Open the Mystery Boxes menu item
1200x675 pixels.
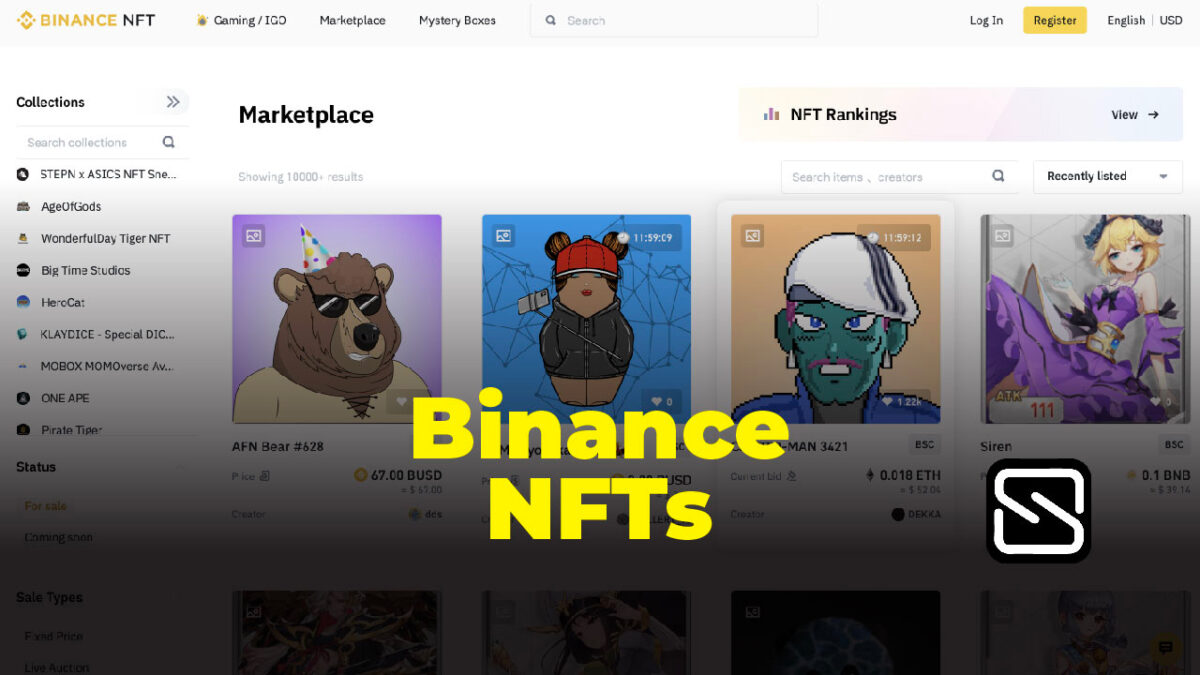(x=457, y=20)
